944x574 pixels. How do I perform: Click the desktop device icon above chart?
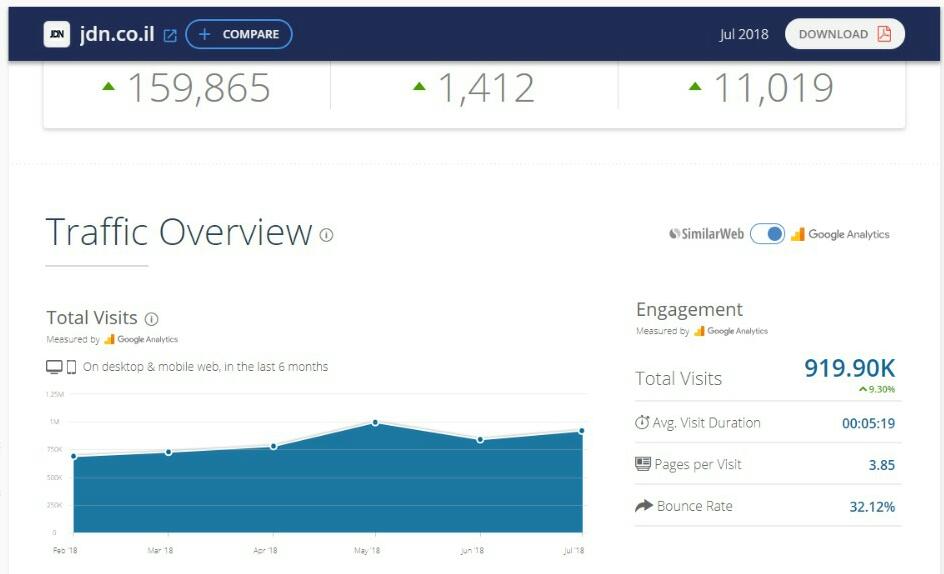point(54,367)
